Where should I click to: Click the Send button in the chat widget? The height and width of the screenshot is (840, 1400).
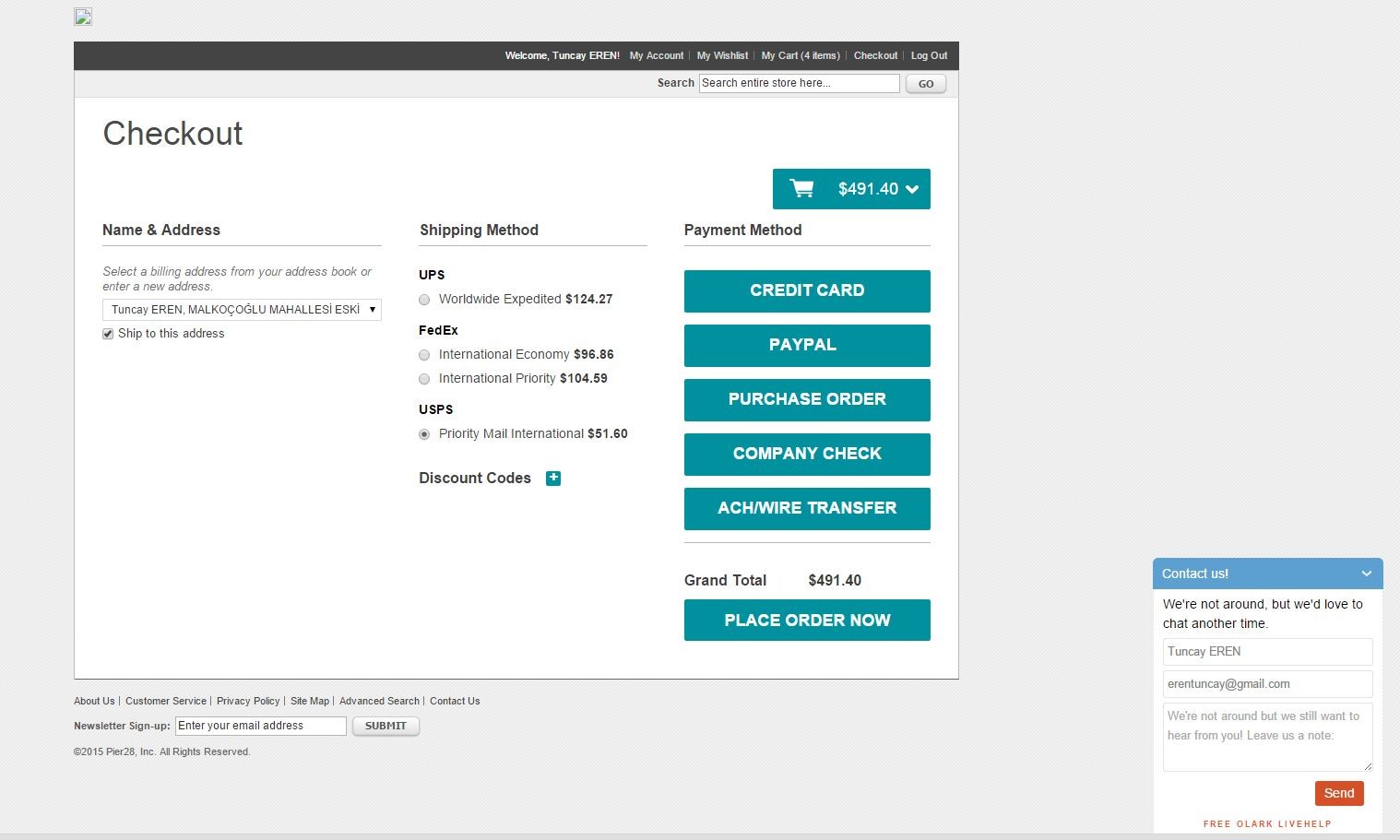(1339, 793)
